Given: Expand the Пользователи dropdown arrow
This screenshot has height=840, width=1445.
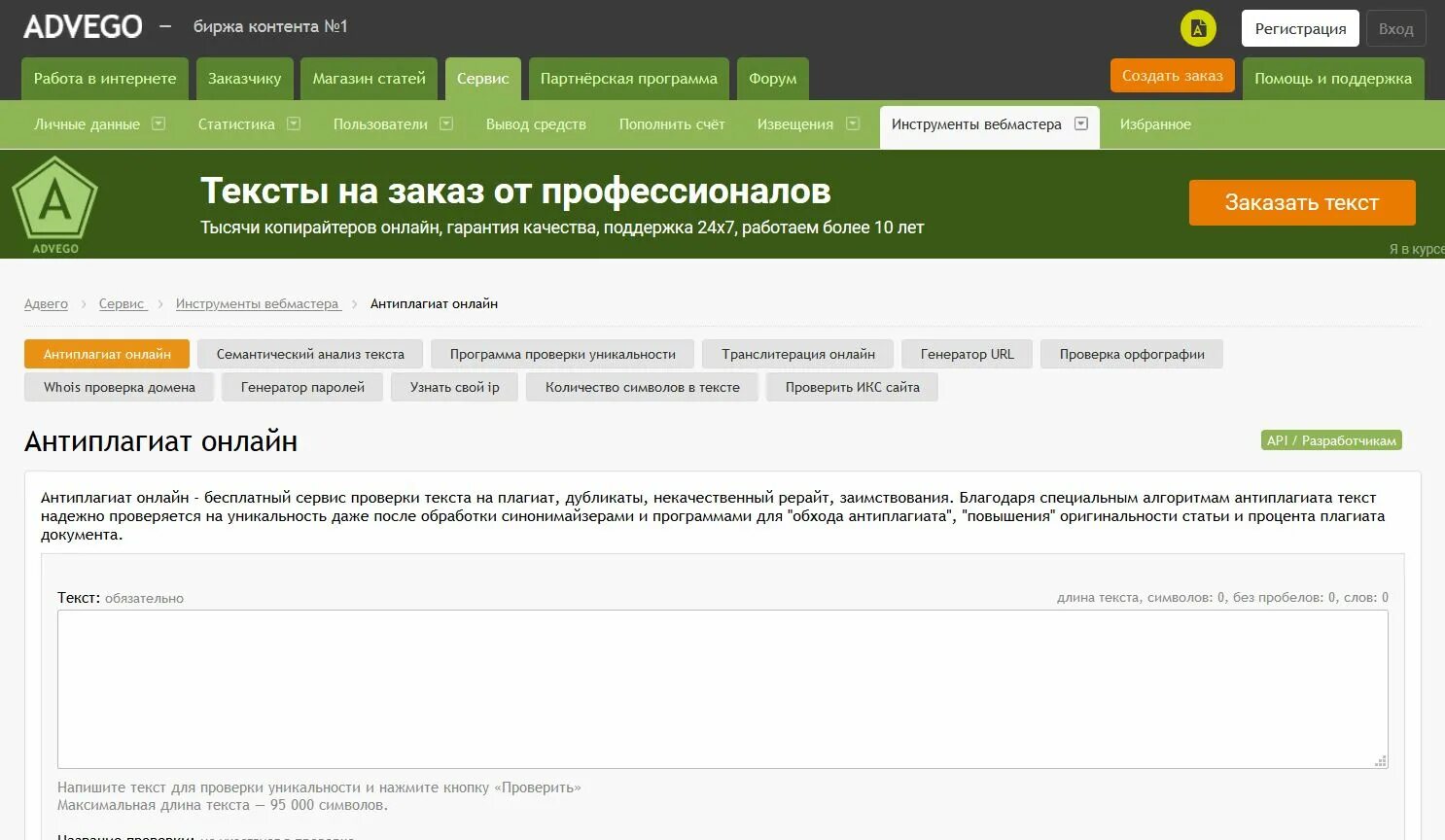Looking at the screenshot, I should coord(446,123).
